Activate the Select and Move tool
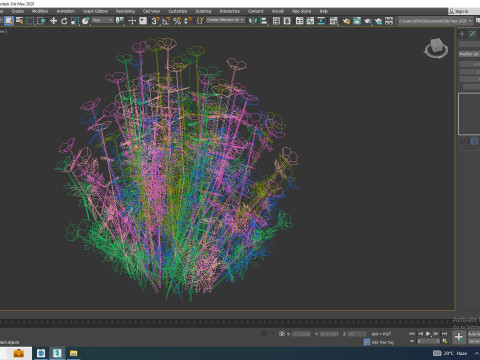Viewport: 480px width, 360px height. 53,21
